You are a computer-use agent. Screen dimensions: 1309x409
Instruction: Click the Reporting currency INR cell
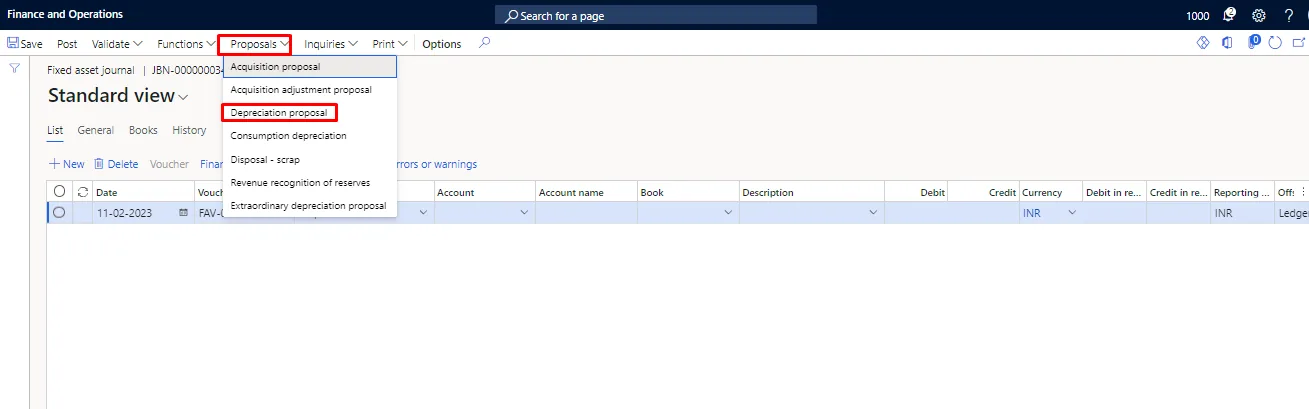[1241, 213]
